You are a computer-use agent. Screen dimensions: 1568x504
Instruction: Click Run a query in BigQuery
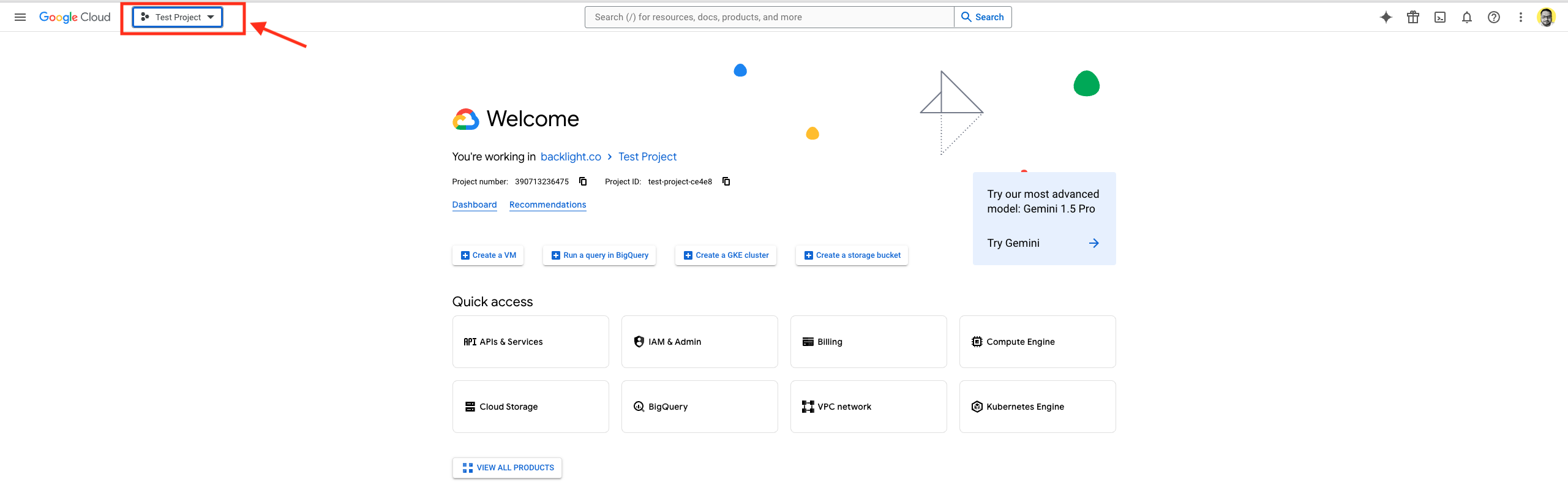click(x=599, y=255)
